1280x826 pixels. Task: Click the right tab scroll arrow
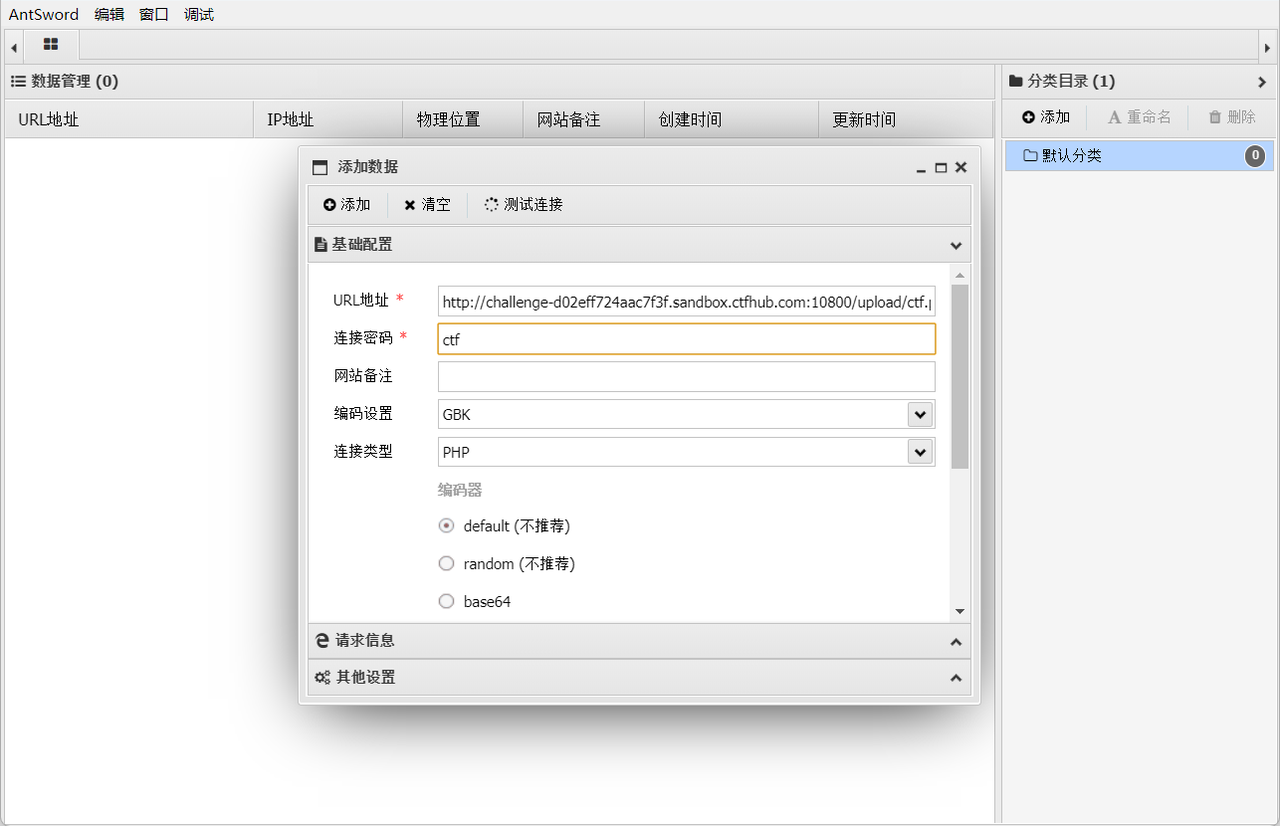[1268, 47]
